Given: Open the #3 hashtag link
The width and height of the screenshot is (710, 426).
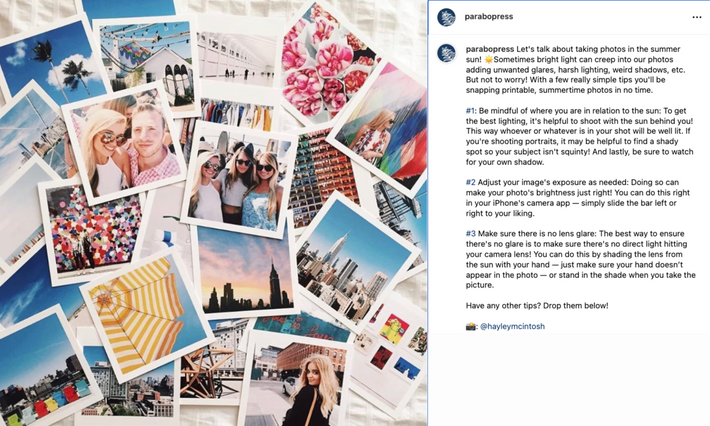Looking at the screenshot, I should pyautogui.click(x=470, y=234).
